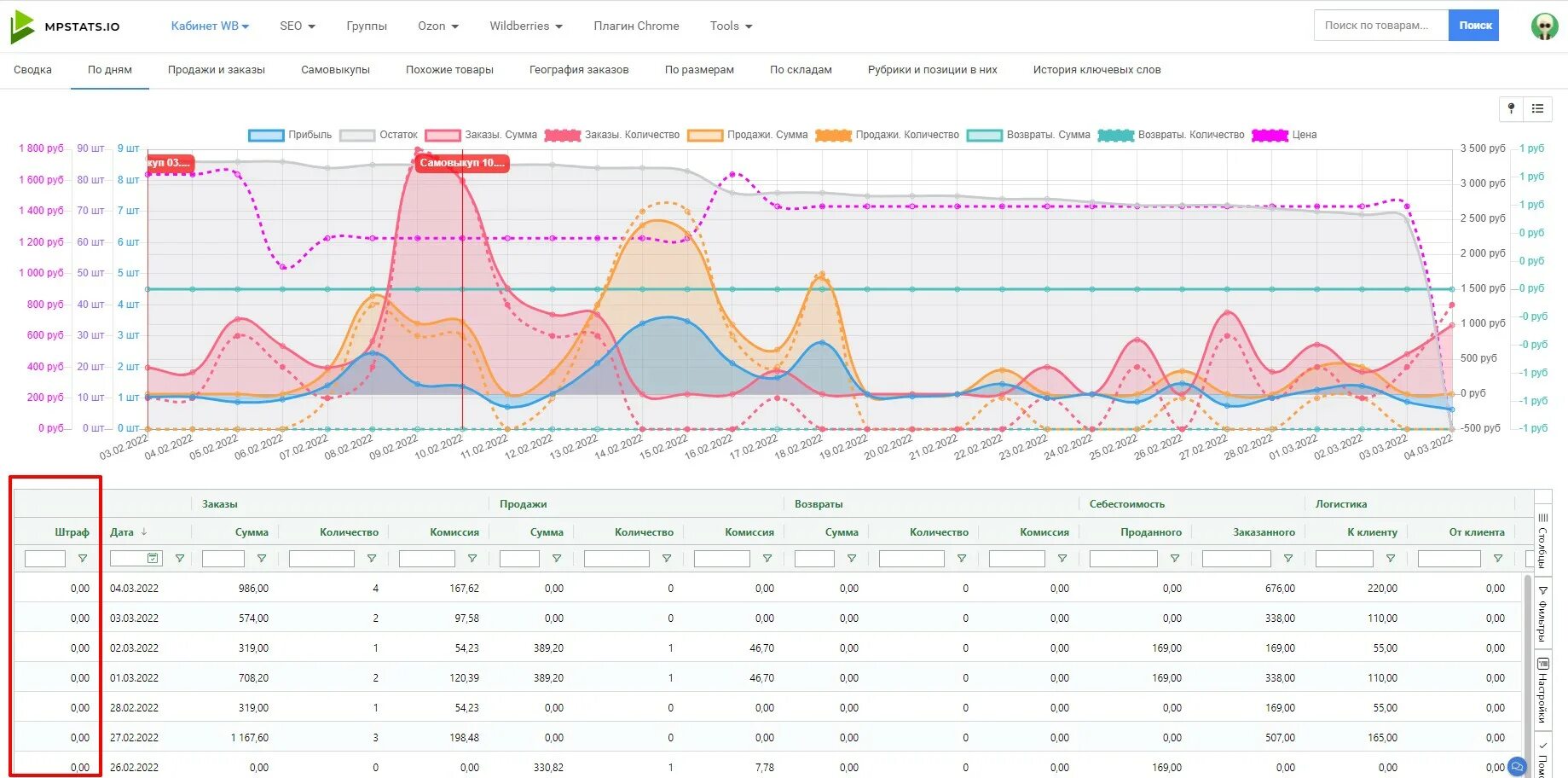Click the pin marker chart icon
Screen dimensions: 1568x778
coord(1511,108)
